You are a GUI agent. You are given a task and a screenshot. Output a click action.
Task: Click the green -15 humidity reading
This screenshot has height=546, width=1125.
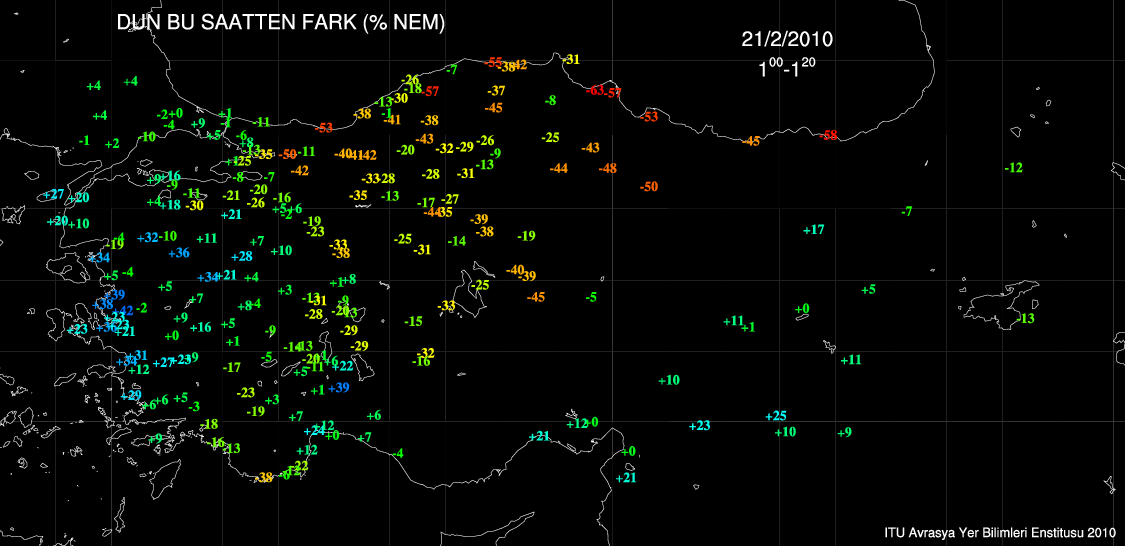413,321
